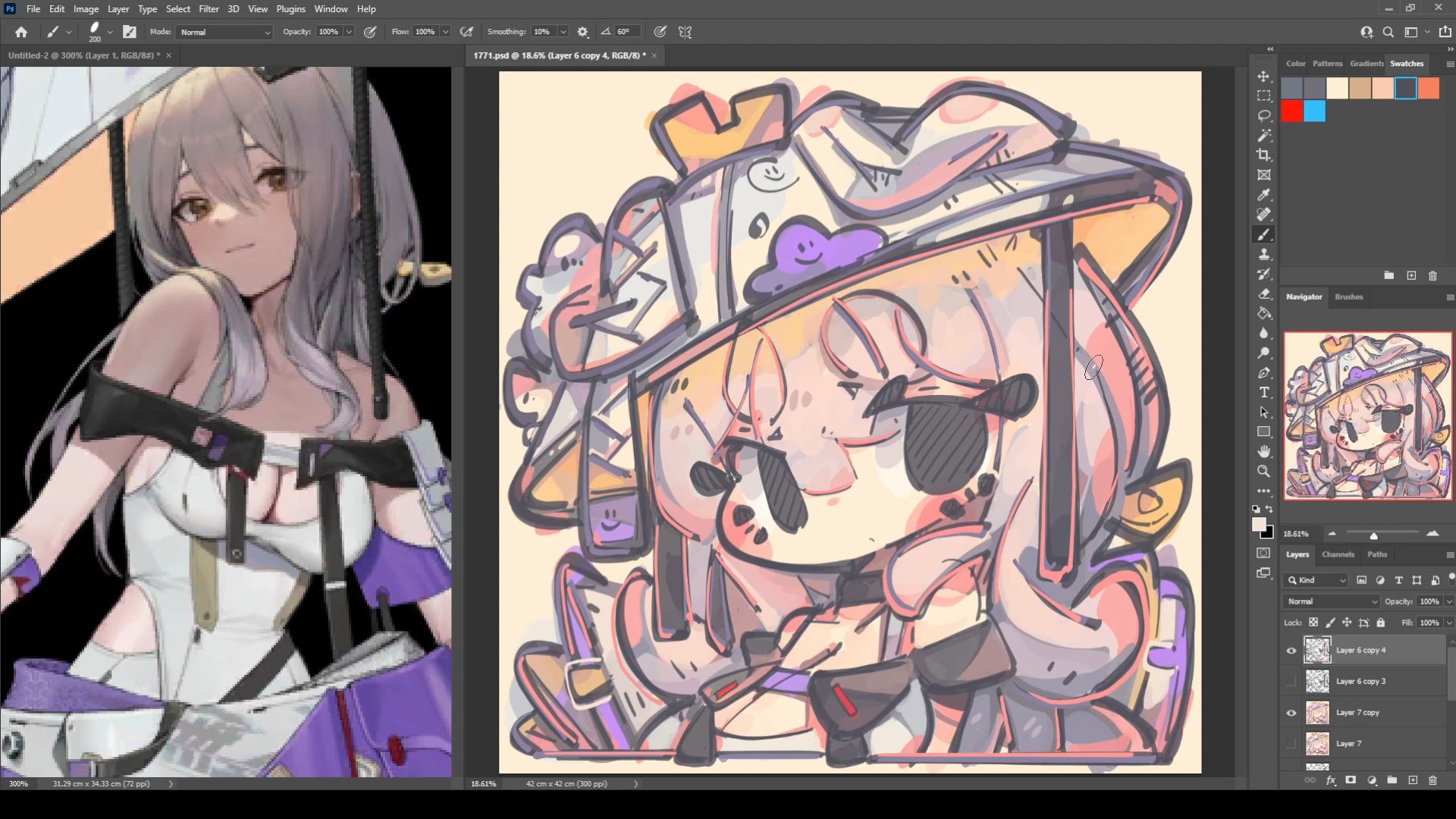Image resolution: width=1456 pixels, height=819 pixels.
Task: Select the Horizontal Type tool
Action: (1263, 392)
